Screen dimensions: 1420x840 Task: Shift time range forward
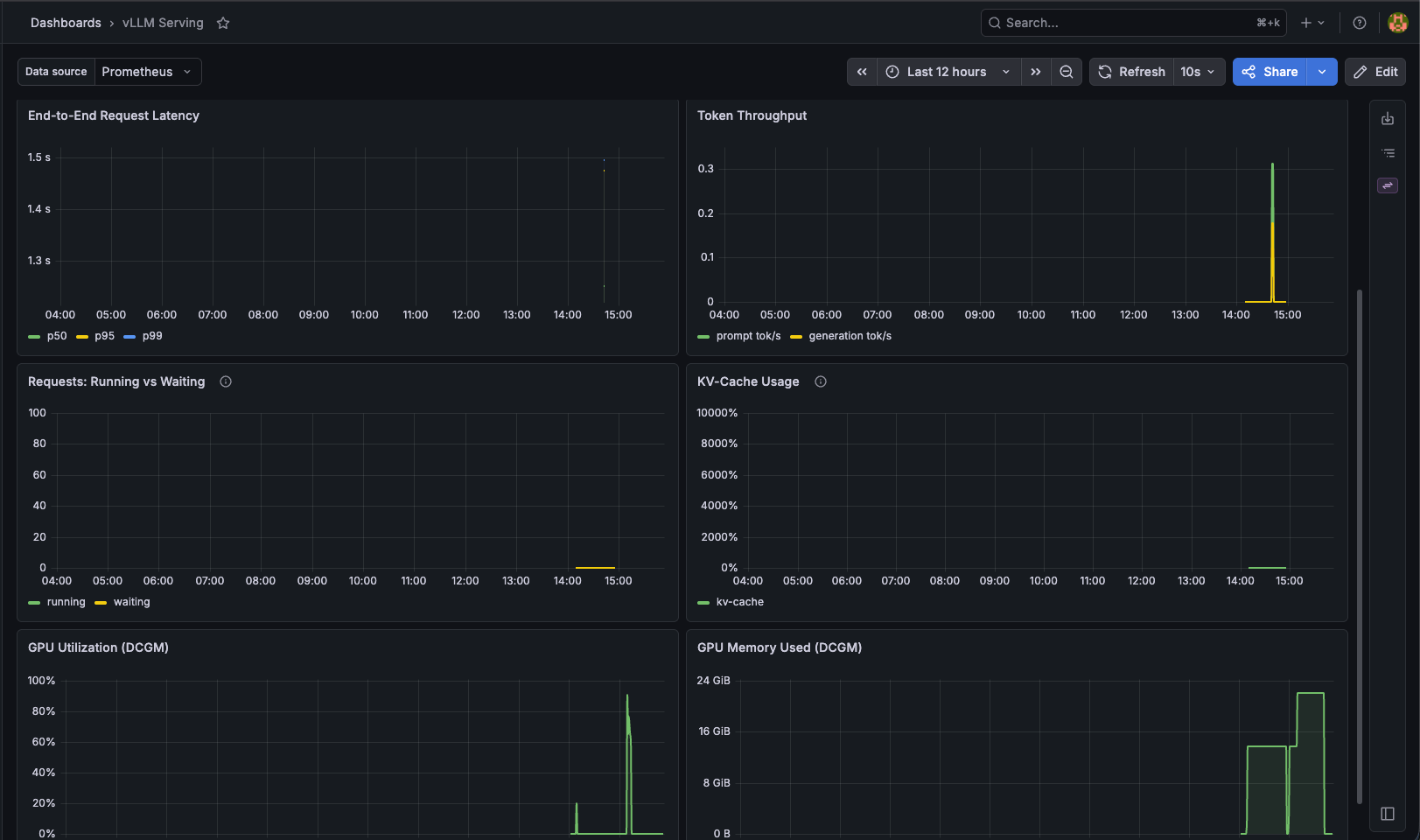pyautogui.click(x=1036, y=72)
